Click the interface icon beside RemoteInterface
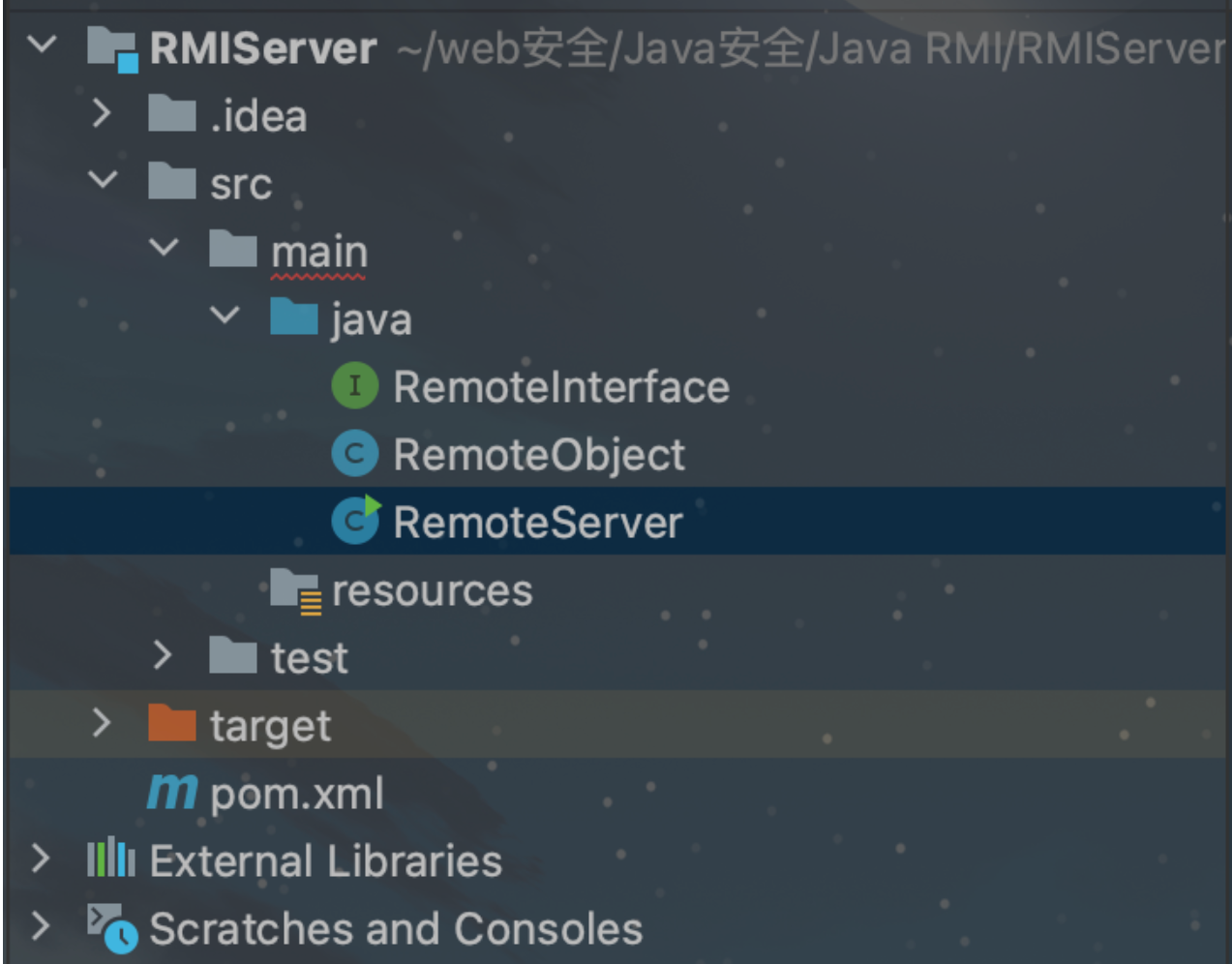 (x=356, y=385)
